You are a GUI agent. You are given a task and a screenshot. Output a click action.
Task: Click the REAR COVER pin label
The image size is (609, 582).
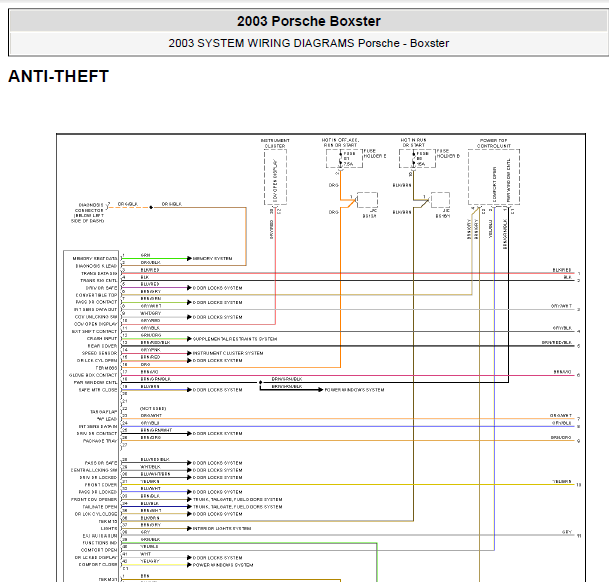[102, 346]
